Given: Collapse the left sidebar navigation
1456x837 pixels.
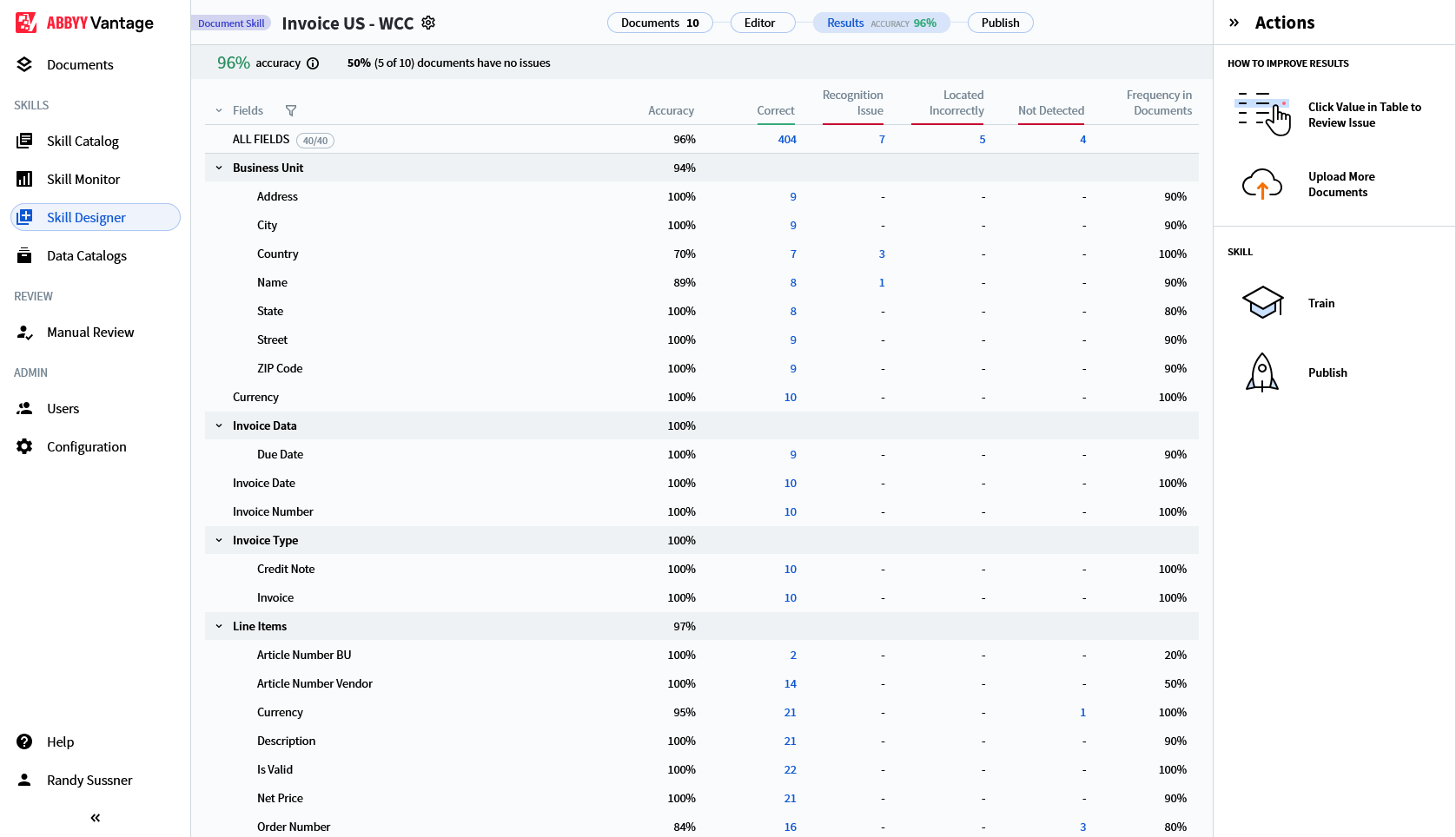Looking at the screenshot, I should point(95,818).
